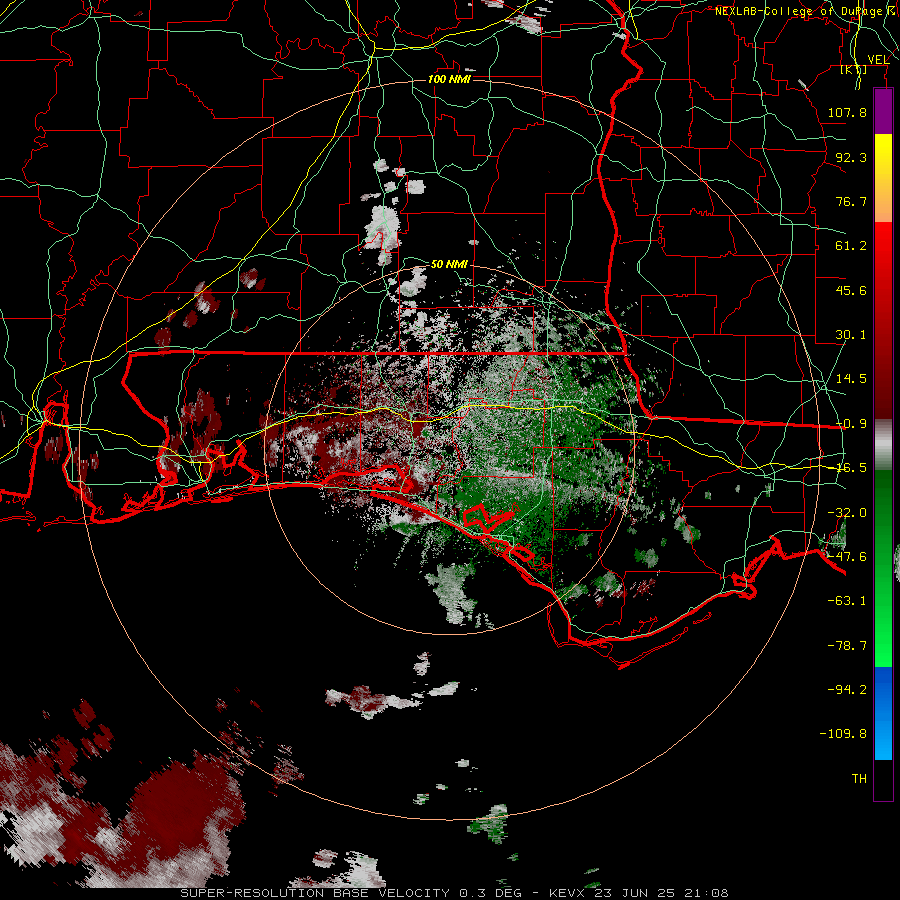Click the -94.2 value on velocity scale

847,689
